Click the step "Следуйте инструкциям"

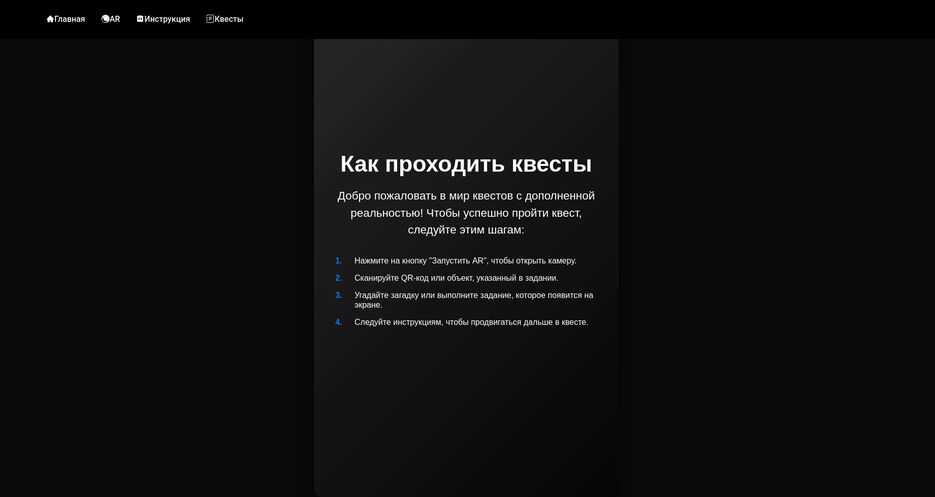(471, 322)
